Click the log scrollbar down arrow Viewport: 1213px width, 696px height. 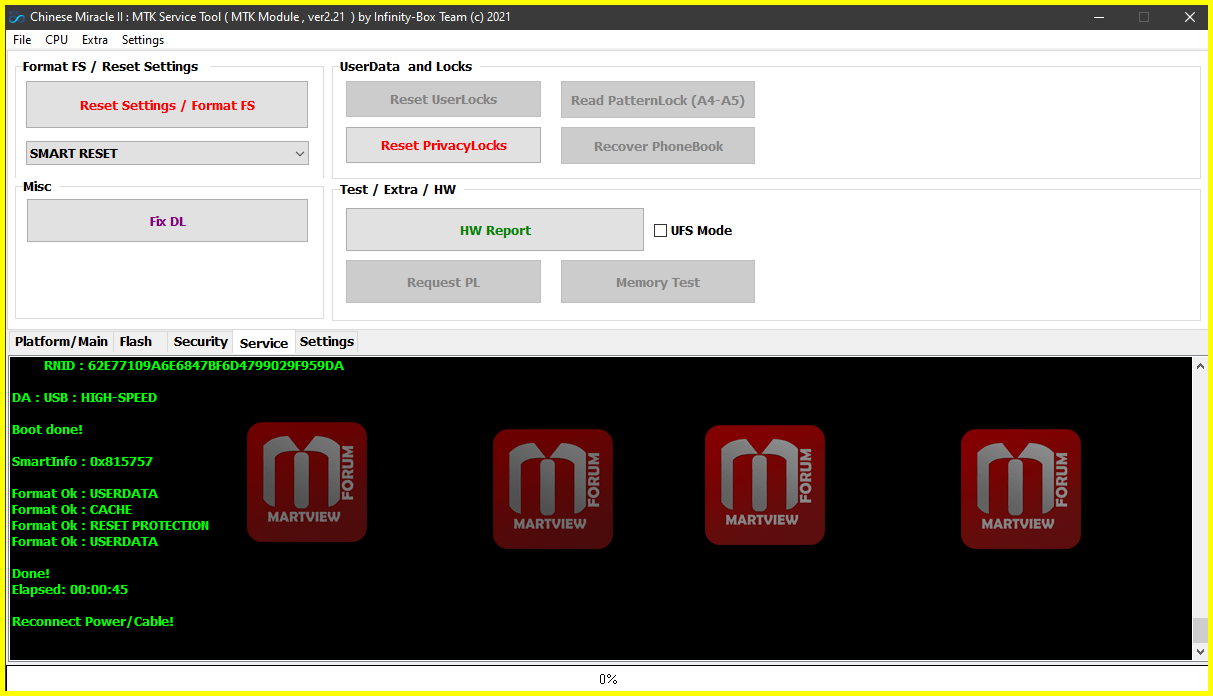coord(1200,651)
